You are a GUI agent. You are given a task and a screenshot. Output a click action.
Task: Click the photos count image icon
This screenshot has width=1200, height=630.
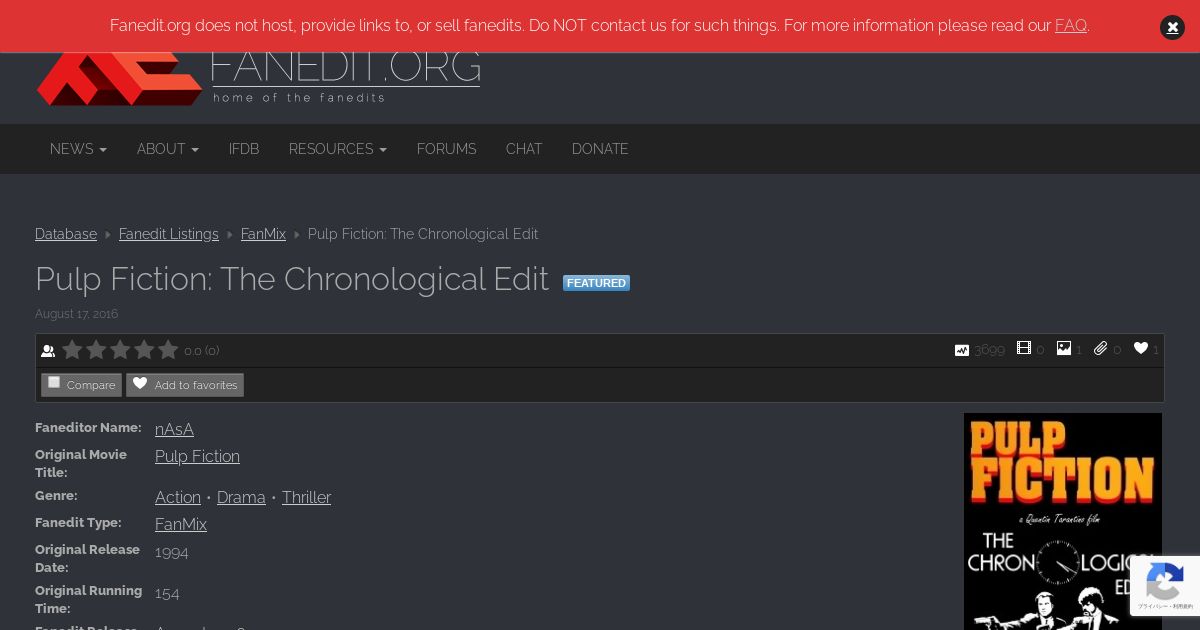pyautogui.click(x=1064, y=348)
